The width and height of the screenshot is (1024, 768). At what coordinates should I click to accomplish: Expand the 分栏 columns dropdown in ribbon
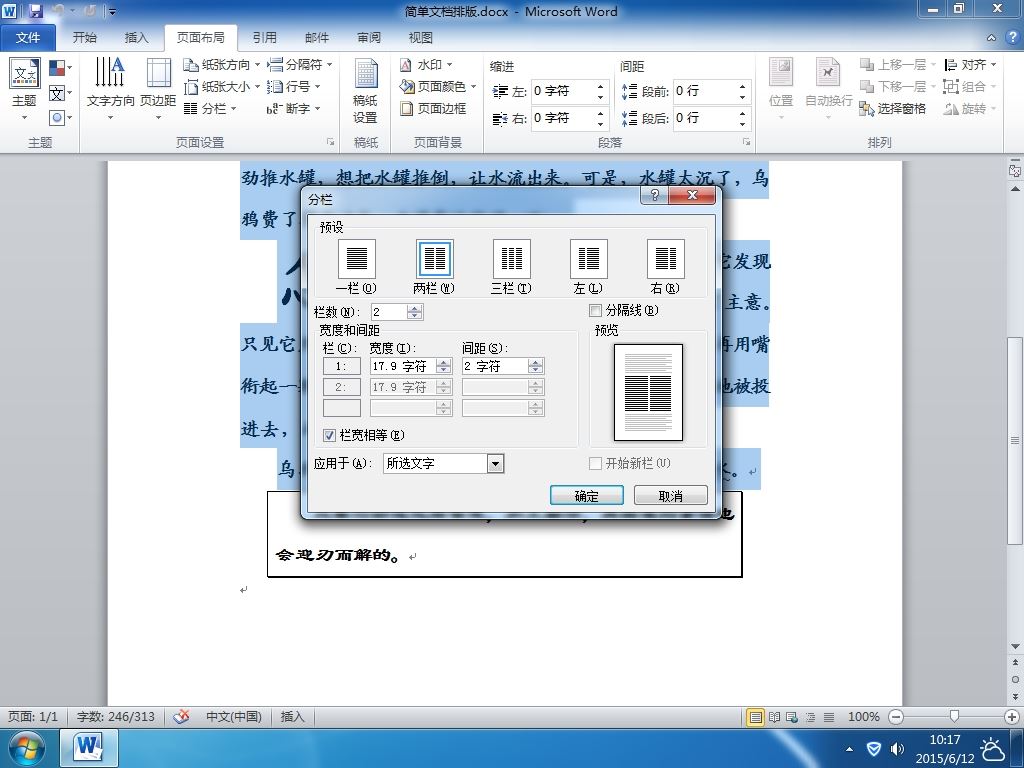[233, 108]
